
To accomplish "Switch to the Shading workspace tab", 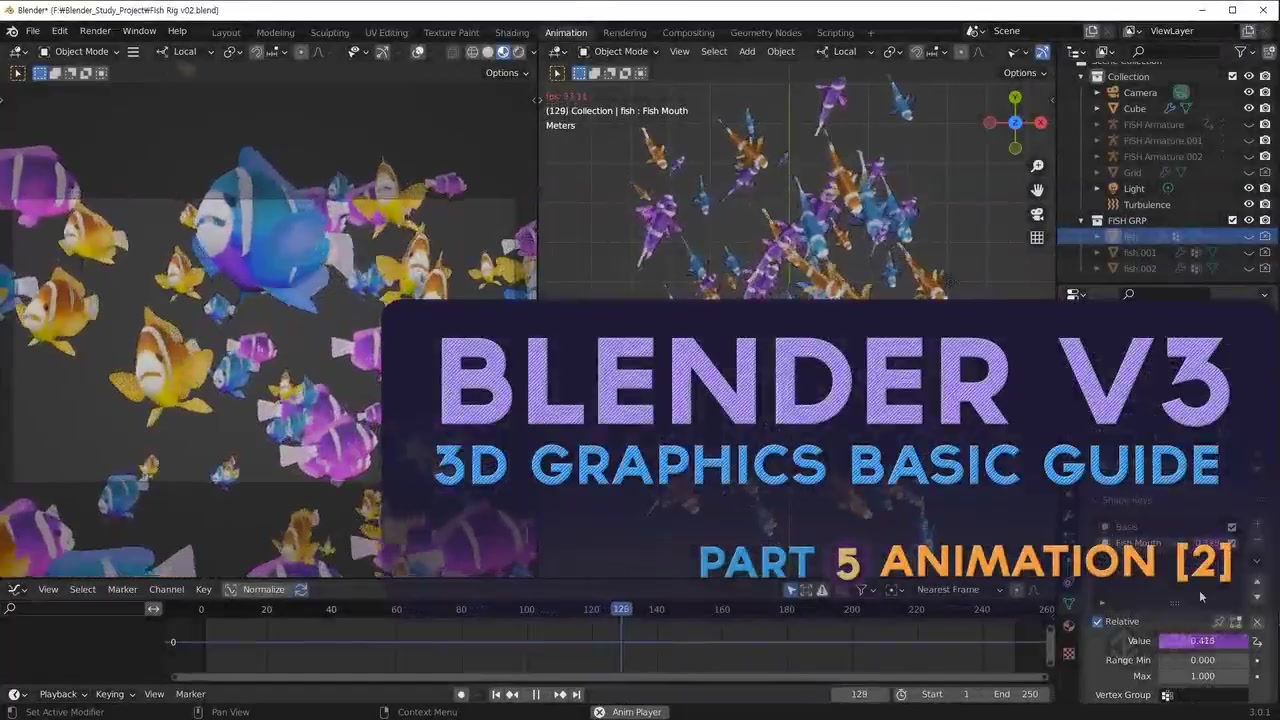I will point(512,32).
